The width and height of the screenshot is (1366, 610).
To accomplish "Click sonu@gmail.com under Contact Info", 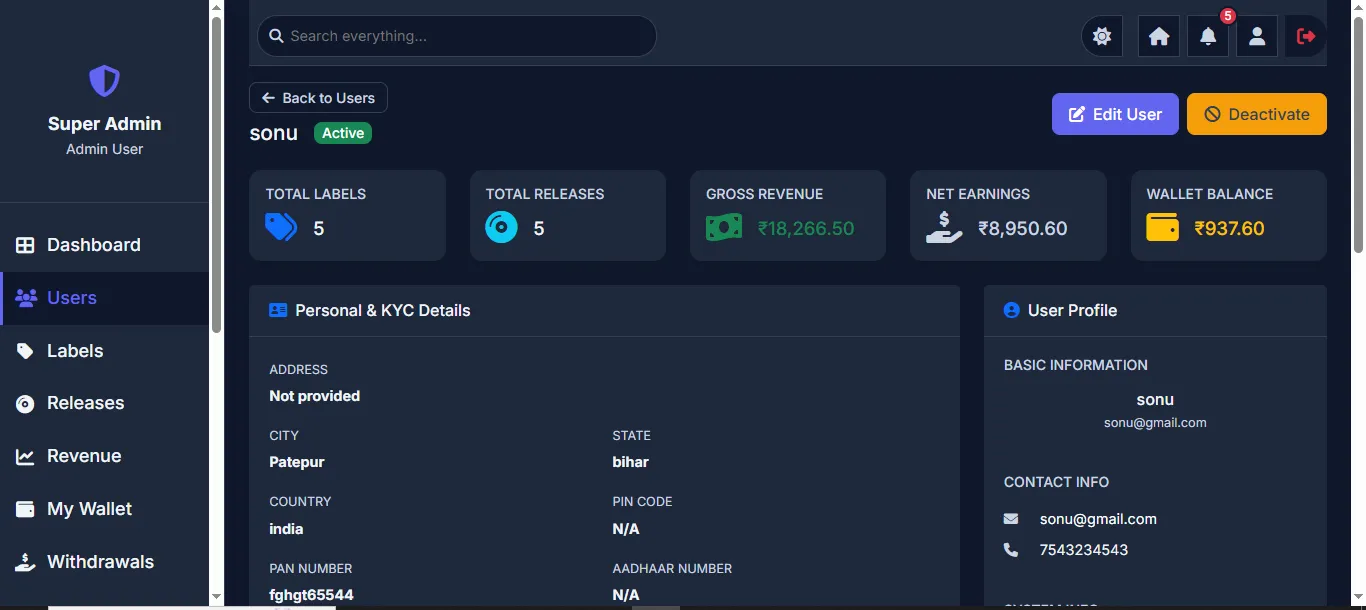I will 1098,519.
